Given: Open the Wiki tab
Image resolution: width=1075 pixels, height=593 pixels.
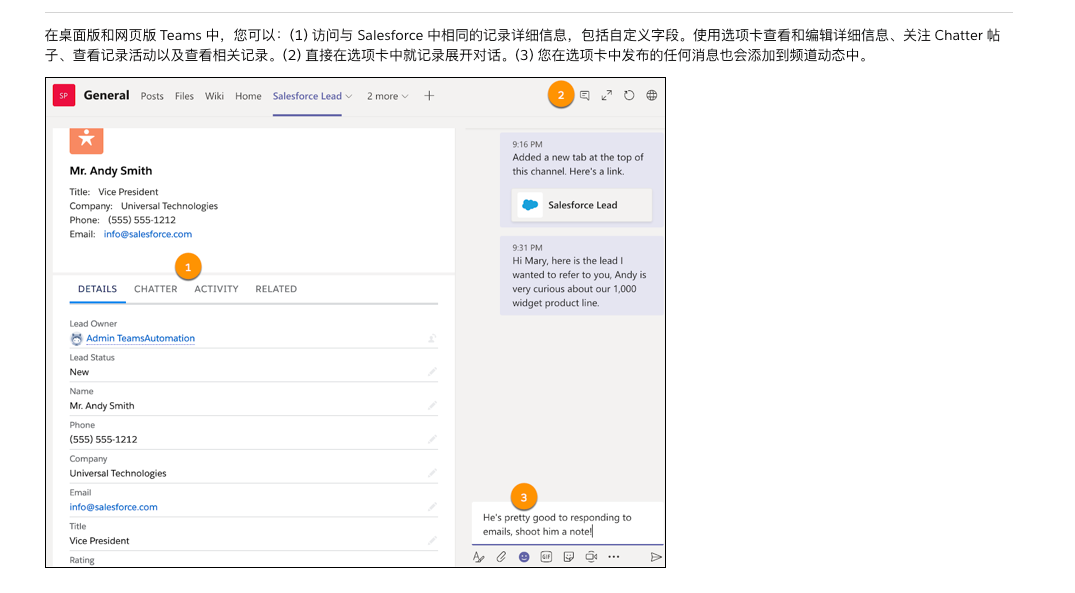Looking at the screenshot, I should click(x=215, y=96).
